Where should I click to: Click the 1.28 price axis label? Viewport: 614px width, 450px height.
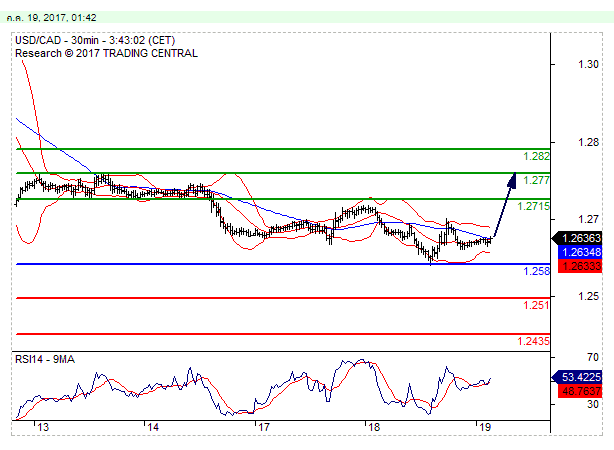[588, 142]
